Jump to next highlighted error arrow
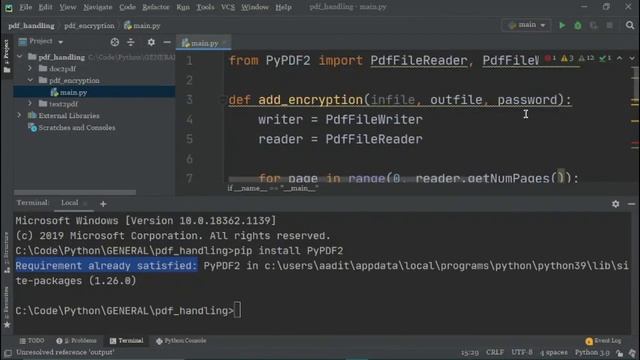 point(631,58)
